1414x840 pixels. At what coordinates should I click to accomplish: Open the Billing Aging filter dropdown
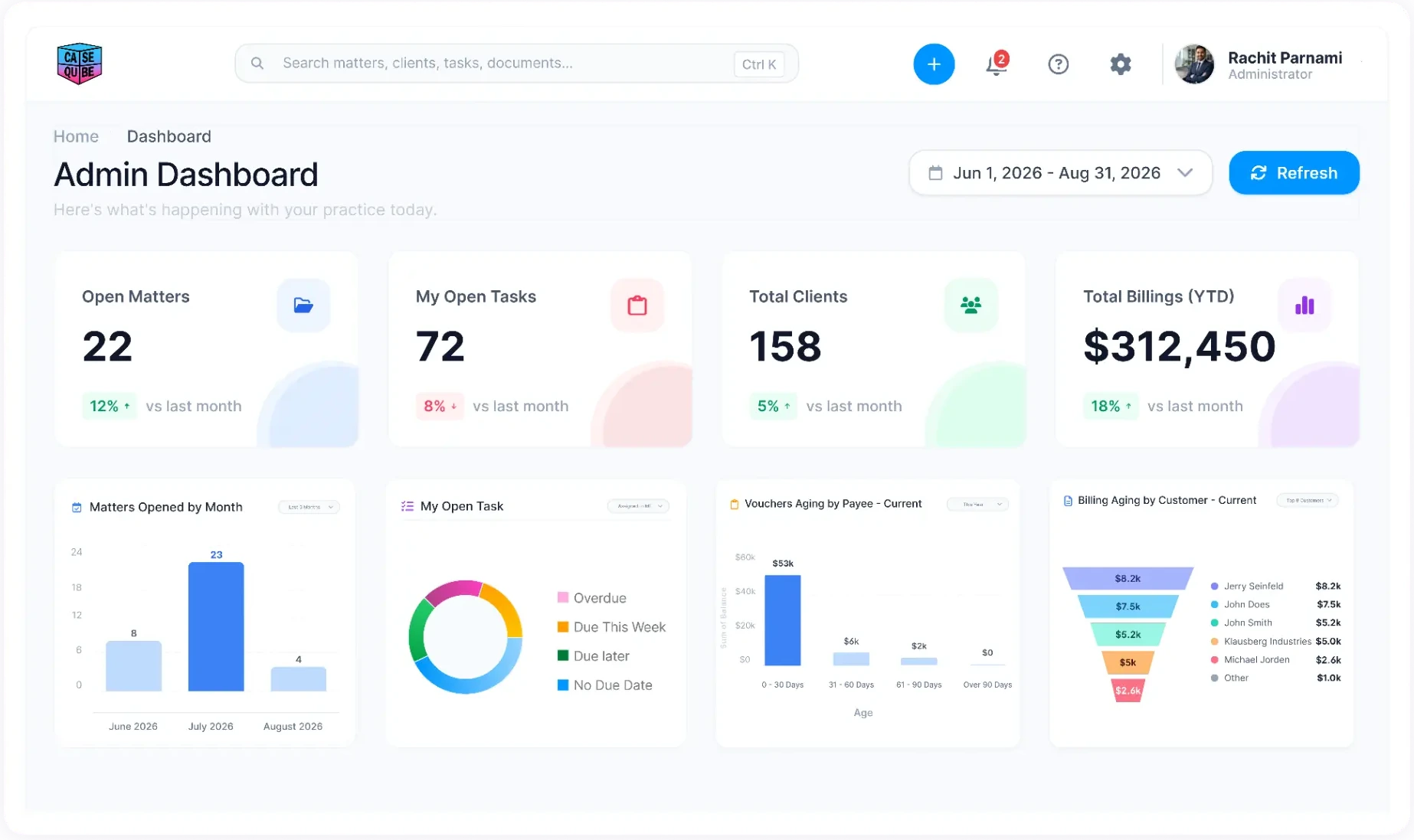tap(1308, 500)
